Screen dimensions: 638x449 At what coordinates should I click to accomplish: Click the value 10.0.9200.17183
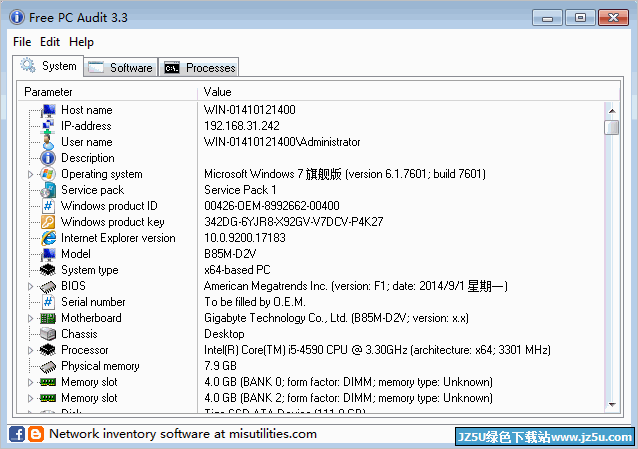pos(245,238)
